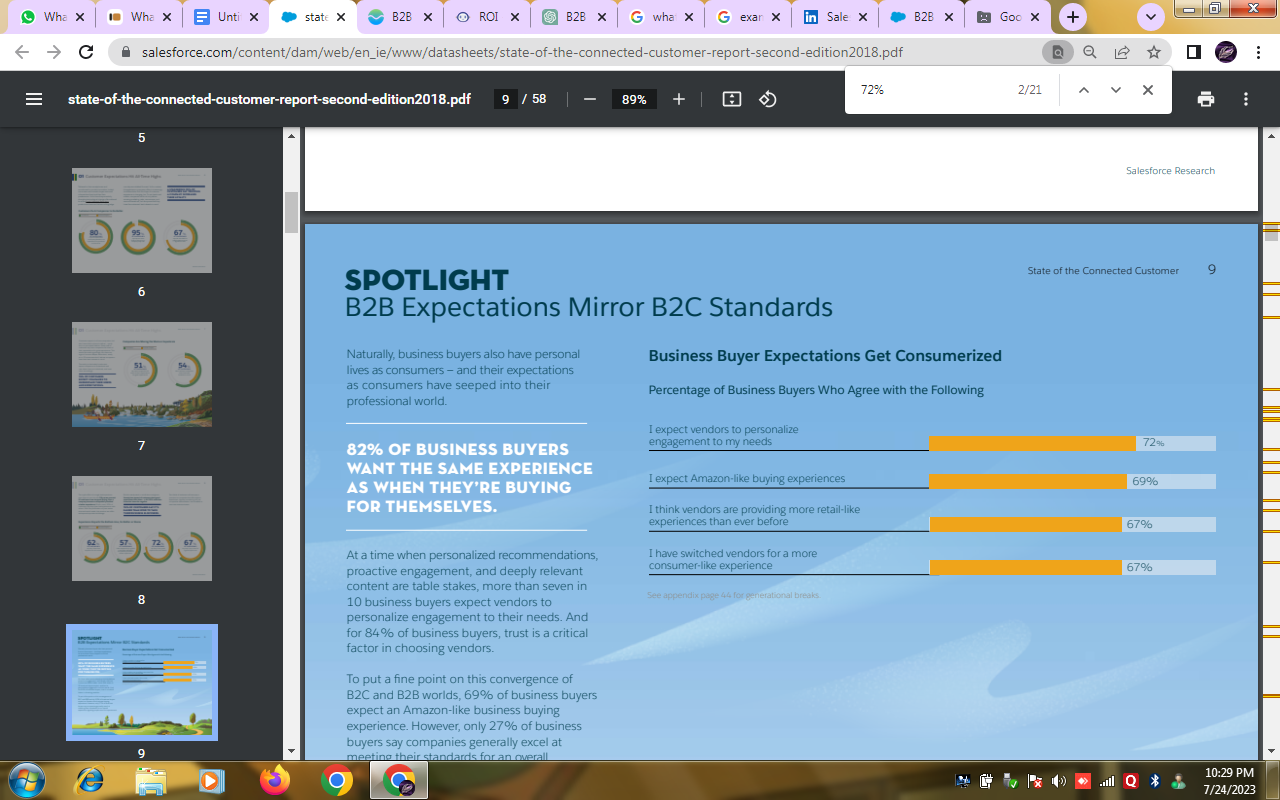Open Firefox from the taskbar

point(275,780)
